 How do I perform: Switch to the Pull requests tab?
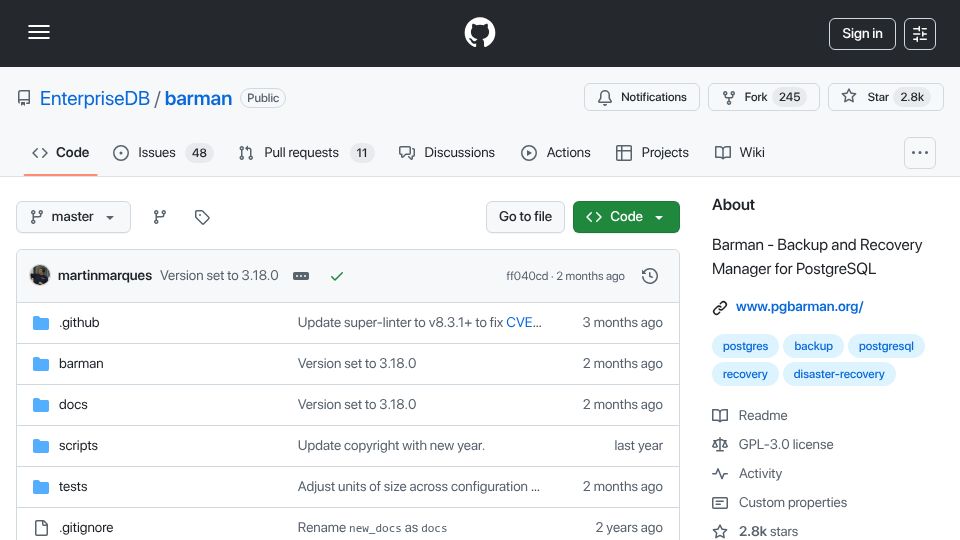pyautogui.click(x=306, y=152)
